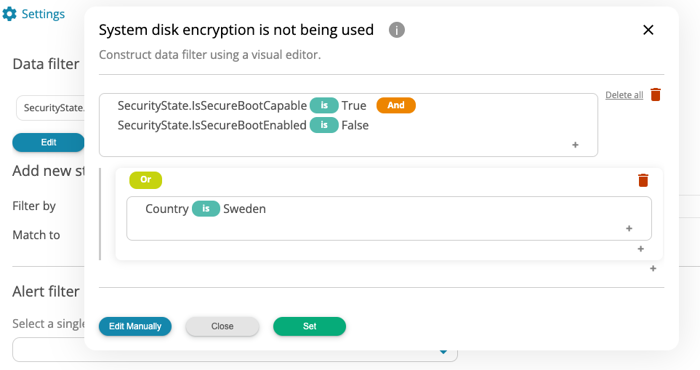The height and width of the screenshot is (370, 700).
Task: Open Settings via the gear icon
Action: [9, 14]
